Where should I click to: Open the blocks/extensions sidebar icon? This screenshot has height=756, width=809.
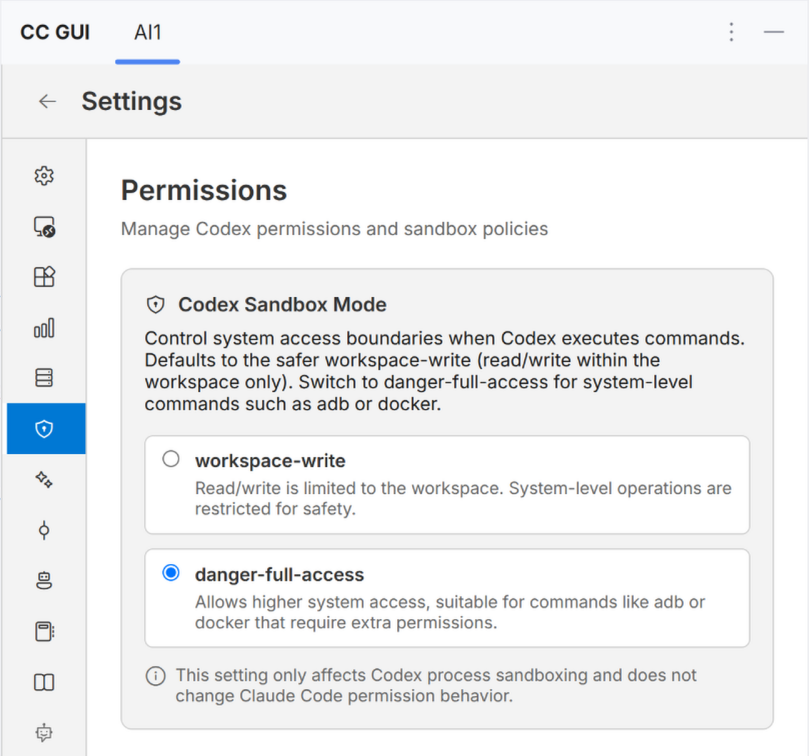[44, 277]
